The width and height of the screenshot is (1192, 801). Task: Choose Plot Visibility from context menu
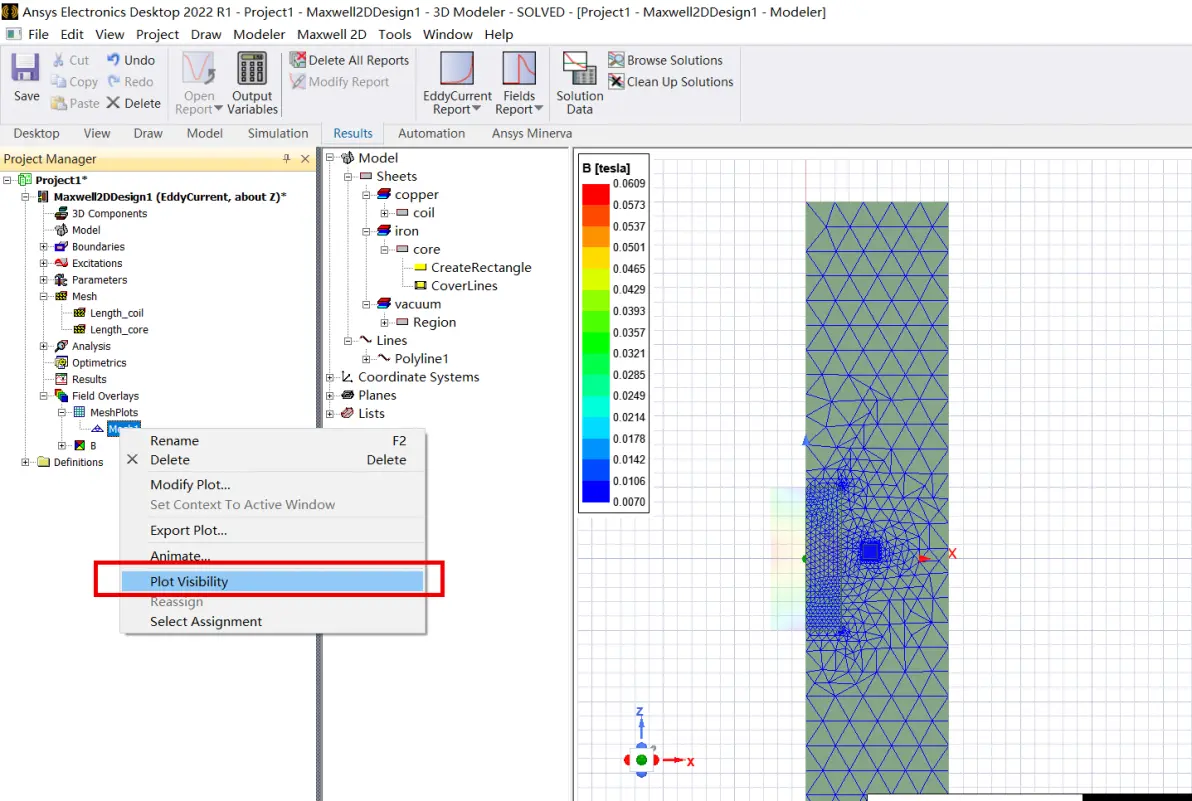pyautogui.click(x=272, y=581)
